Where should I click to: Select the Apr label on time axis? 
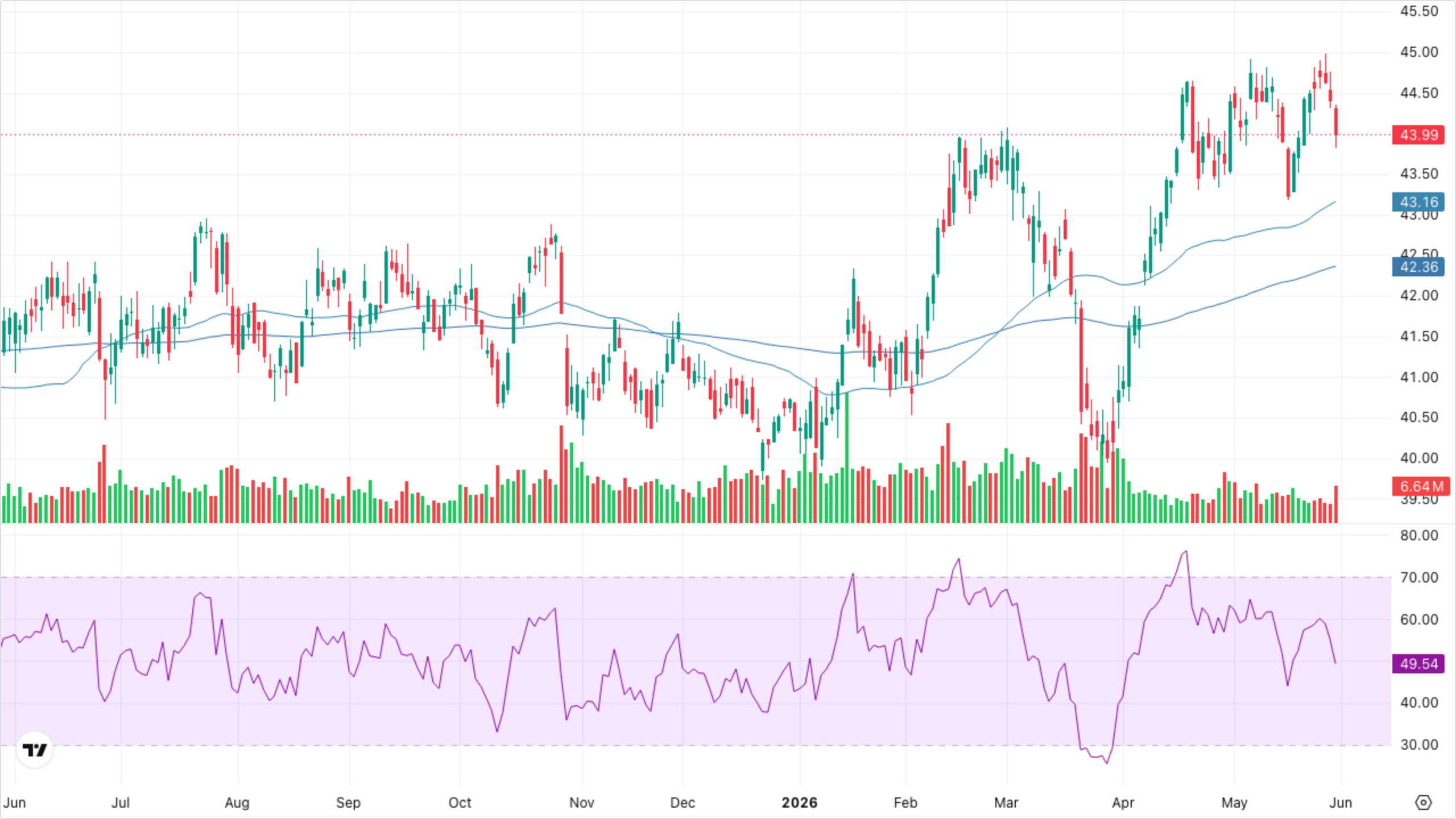[x=1123, y=803]
